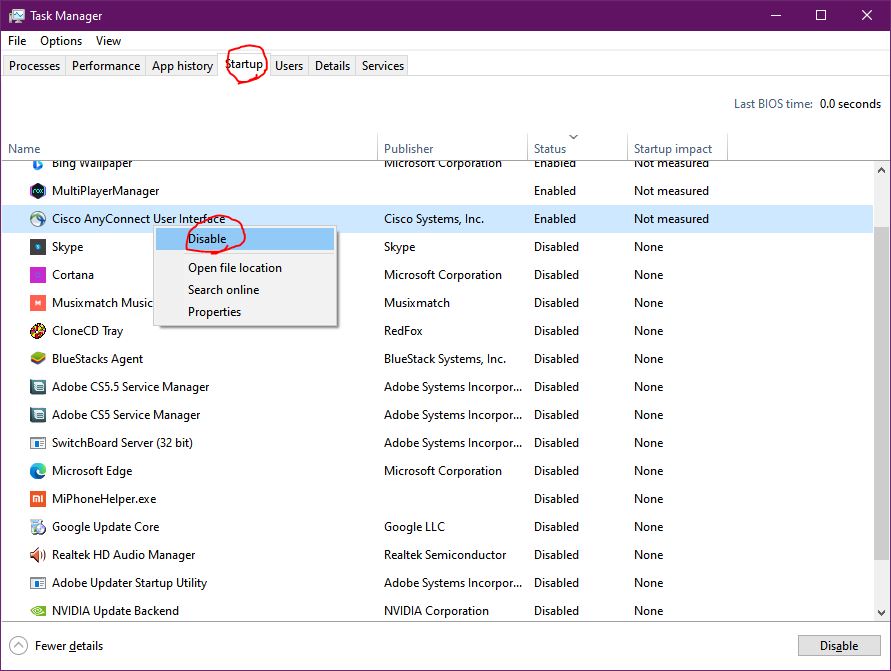Click the Cisco AnyConnect globe icon
891x671 pixels.
(38, 219)
